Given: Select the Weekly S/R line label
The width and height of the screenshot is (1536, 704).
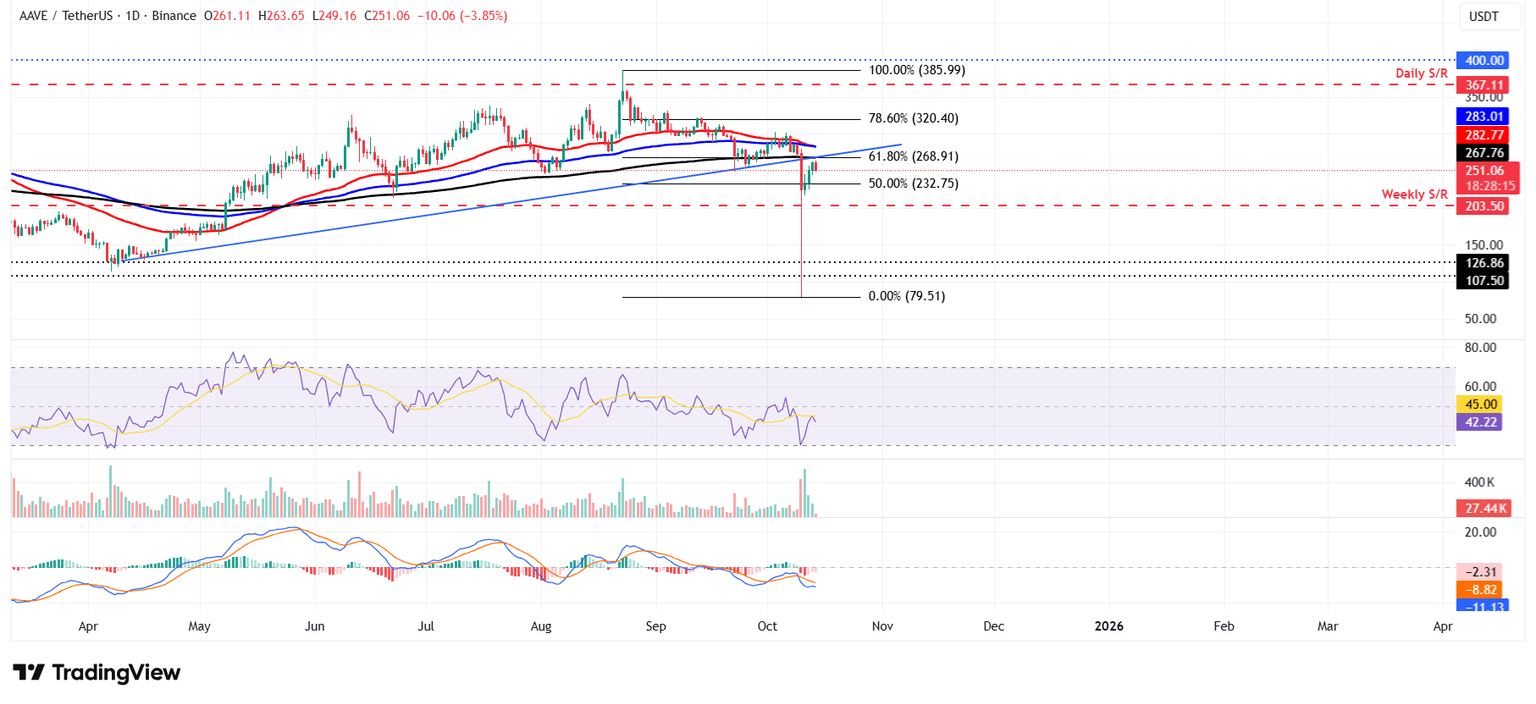Looking at the screenshot, I should pos(1416,193).
